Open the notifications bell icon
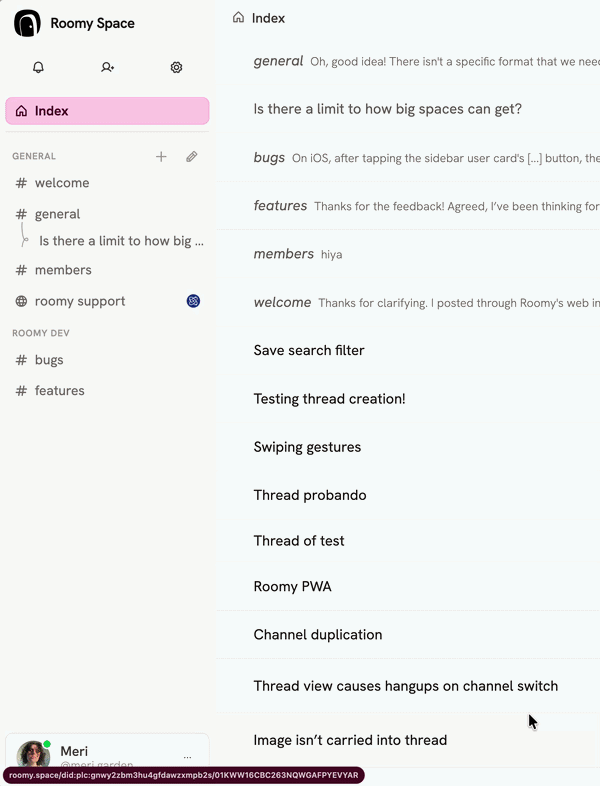 coord(38,67)
